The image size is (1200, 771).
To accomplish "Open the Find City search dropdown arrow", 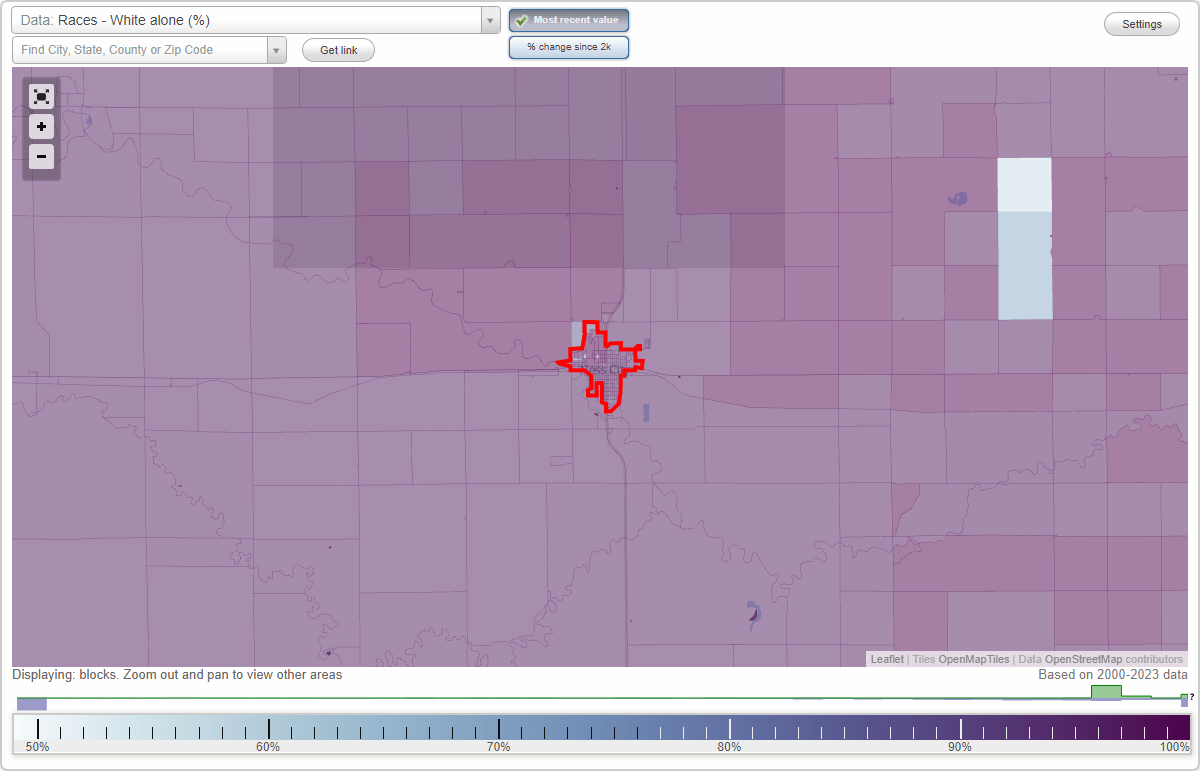I will [x=277, y=49].
